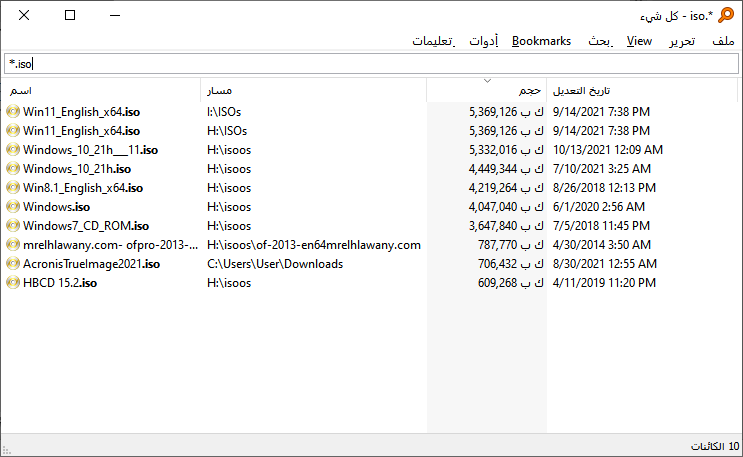The width and height of the screenshot is (743, 457).
Task: Select the HBCD 15.2.iso file name
Action: 60,283
